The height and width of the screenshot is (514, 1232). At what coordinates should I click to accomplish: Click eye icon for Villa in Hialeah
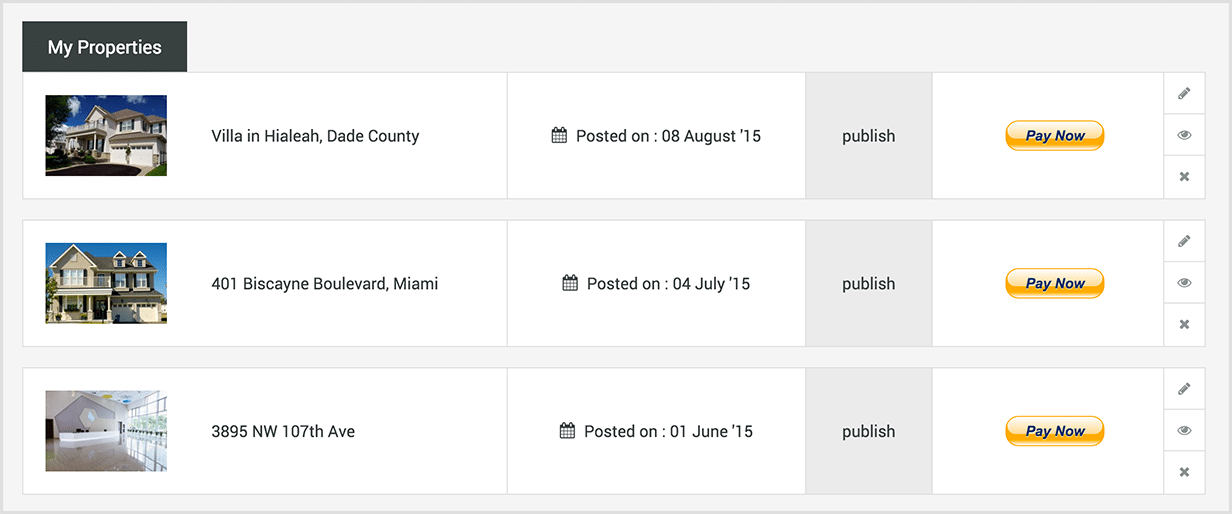coord(1184,135)
